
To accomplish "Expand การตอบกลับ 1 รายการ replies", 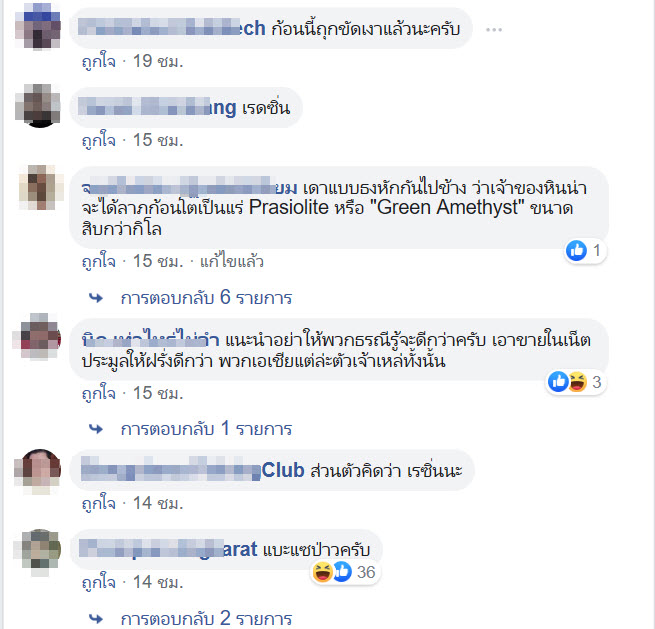I will [x=206, y=429].
